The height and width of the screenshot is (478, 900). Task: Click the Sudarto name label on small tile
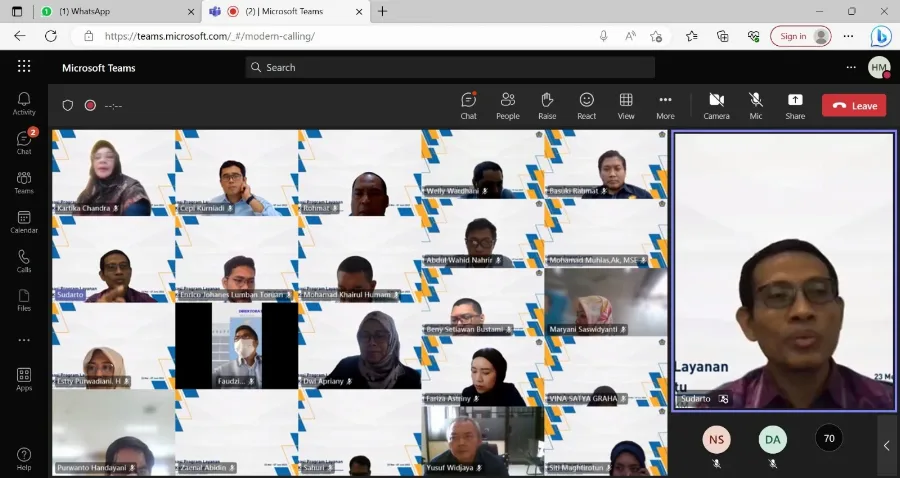coord(71,295)
